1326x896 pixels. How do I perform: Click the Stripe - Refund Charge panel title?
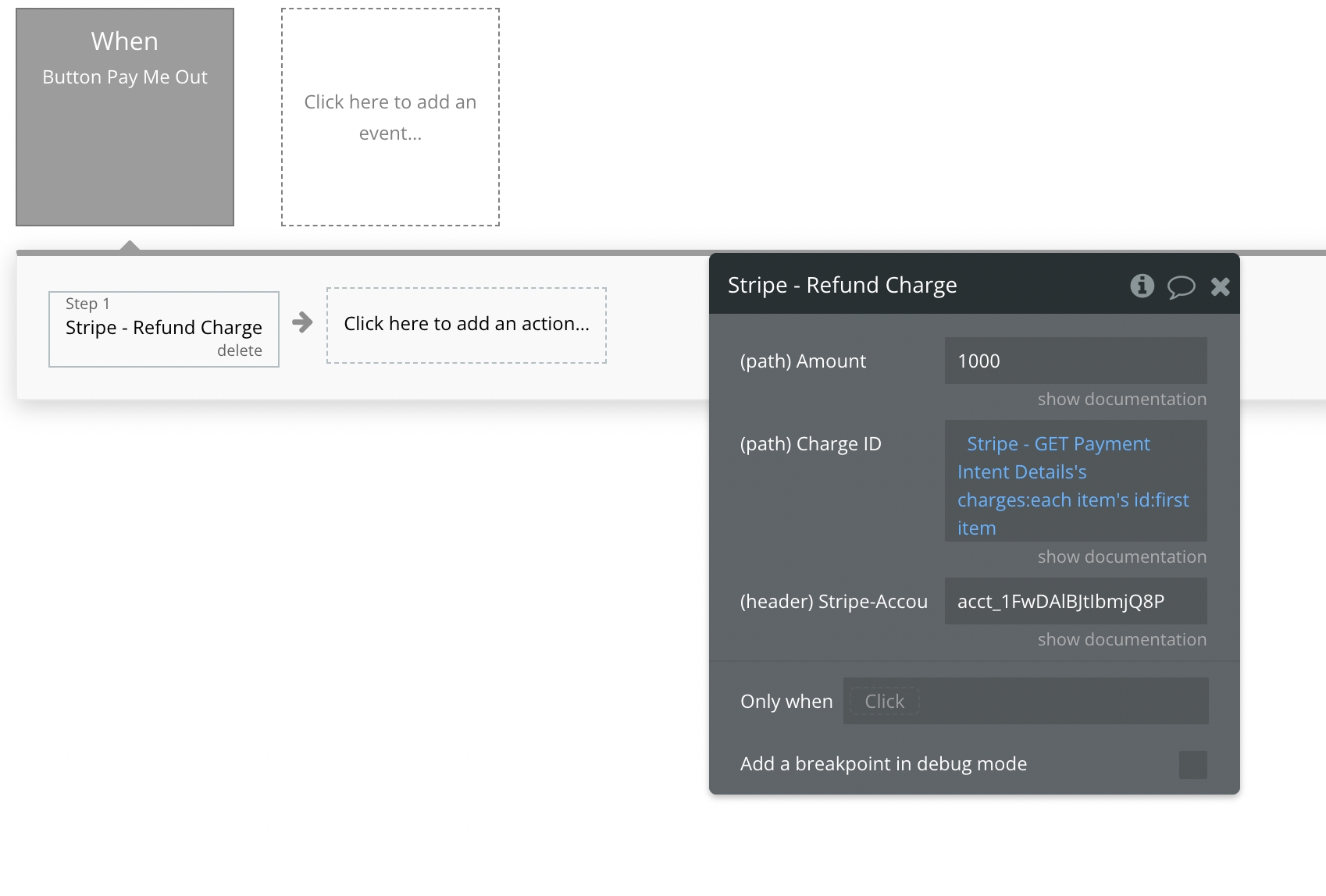pyautogui.click(x=842, y=286)
